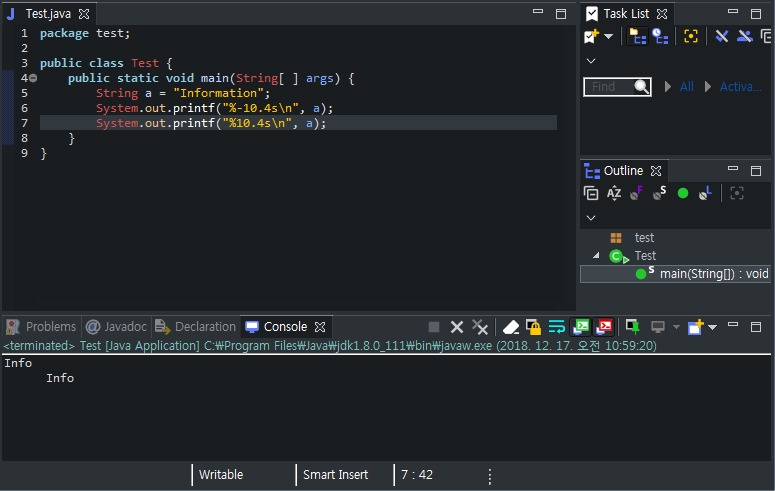Toggle Categorized view in Task List
The height and width of the screenshot is (491, 775).
[x=637, y=36]
